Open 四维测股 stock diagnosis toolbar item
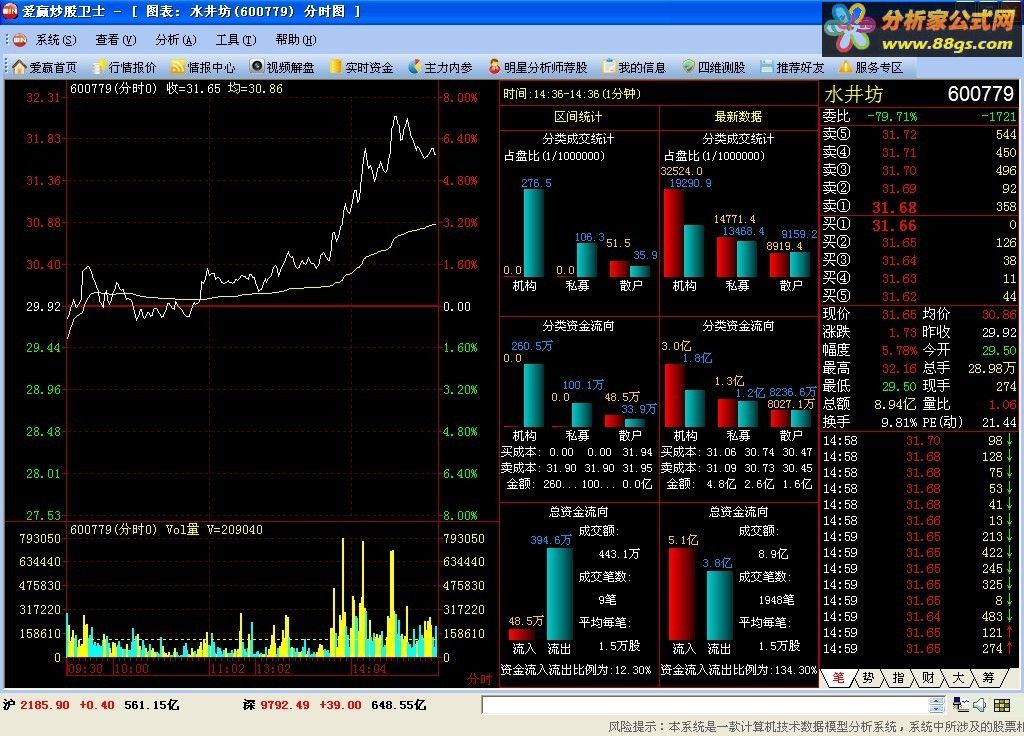This screenshot has width=1024, height=736. pyautogui.click(x=713, y=67)
